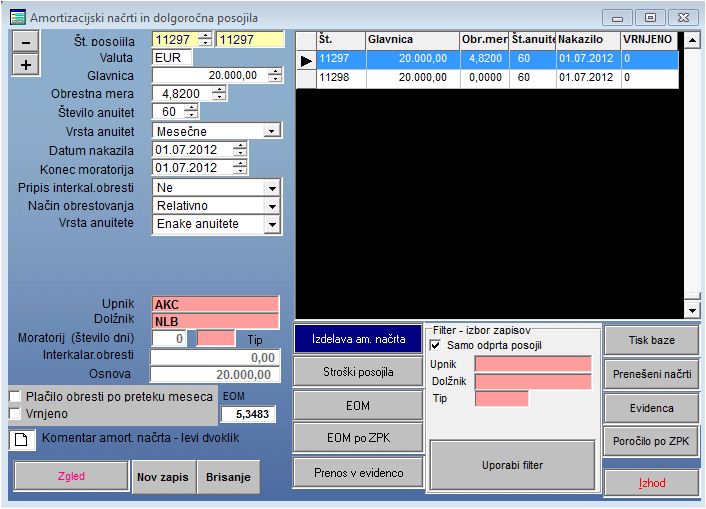Check the Vrnjeno checkbox
706x509 pixels.
click(14, 412)
